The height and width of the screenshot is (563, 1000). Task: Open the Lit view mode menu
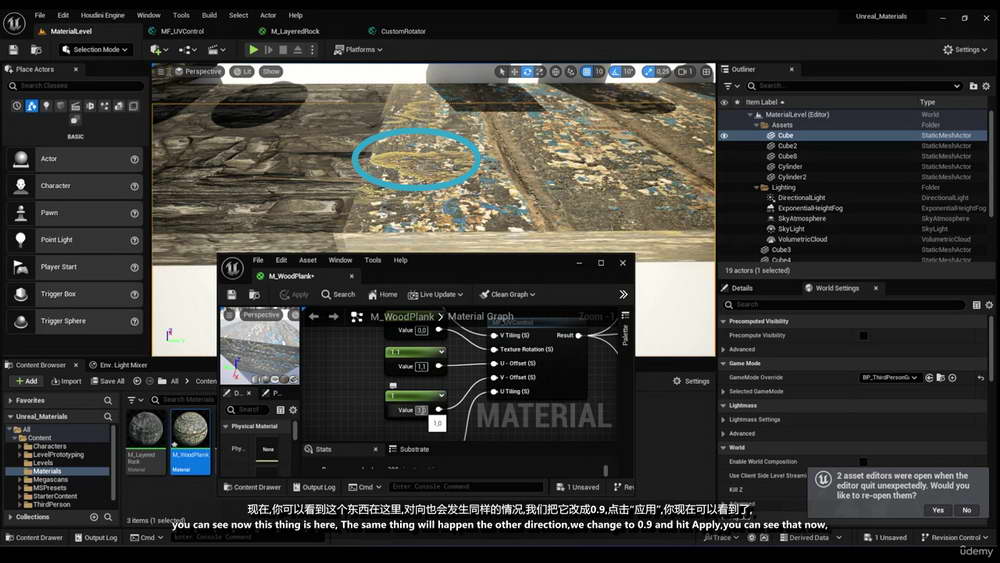tap(242, 71)
